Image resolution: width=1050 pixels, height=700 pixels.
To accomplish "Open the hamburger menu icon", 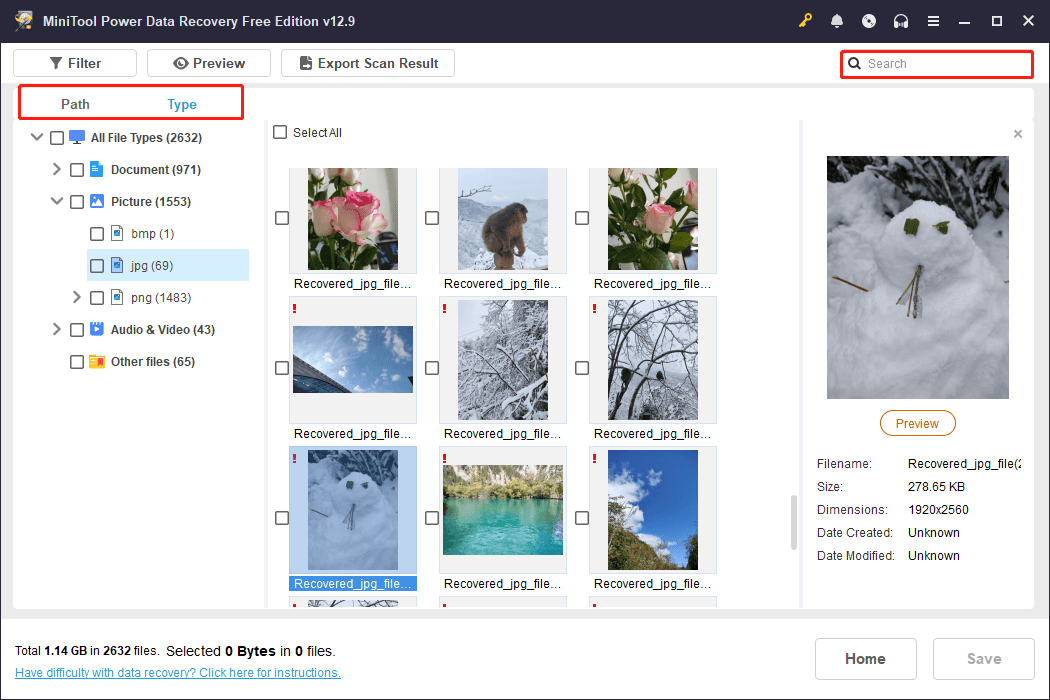I will pos(933,21).
